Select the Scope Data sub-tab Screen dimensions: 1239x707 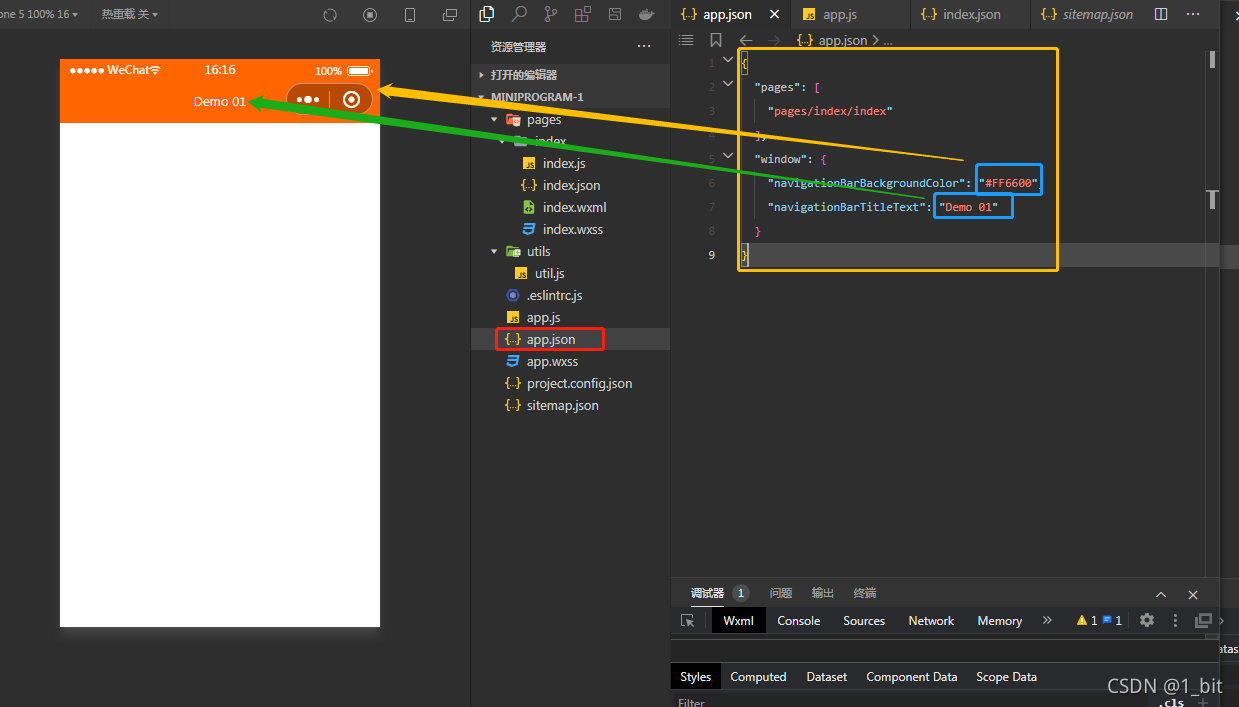[x=1006, y=677]
